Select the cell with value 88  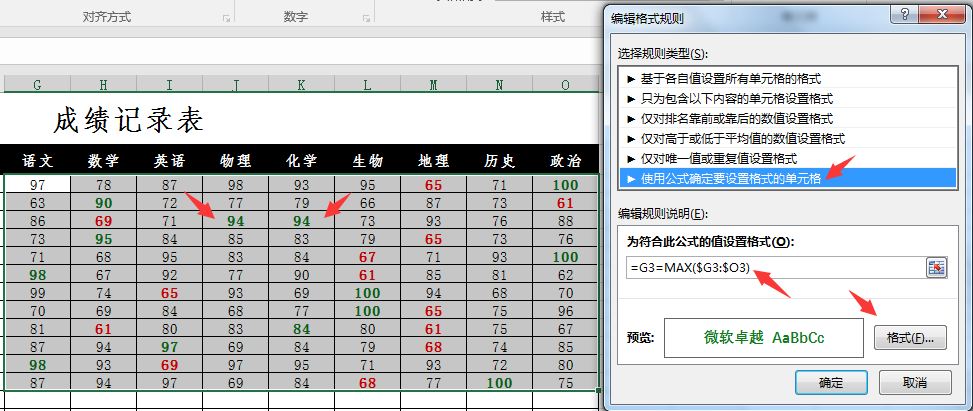coord(565,221)
